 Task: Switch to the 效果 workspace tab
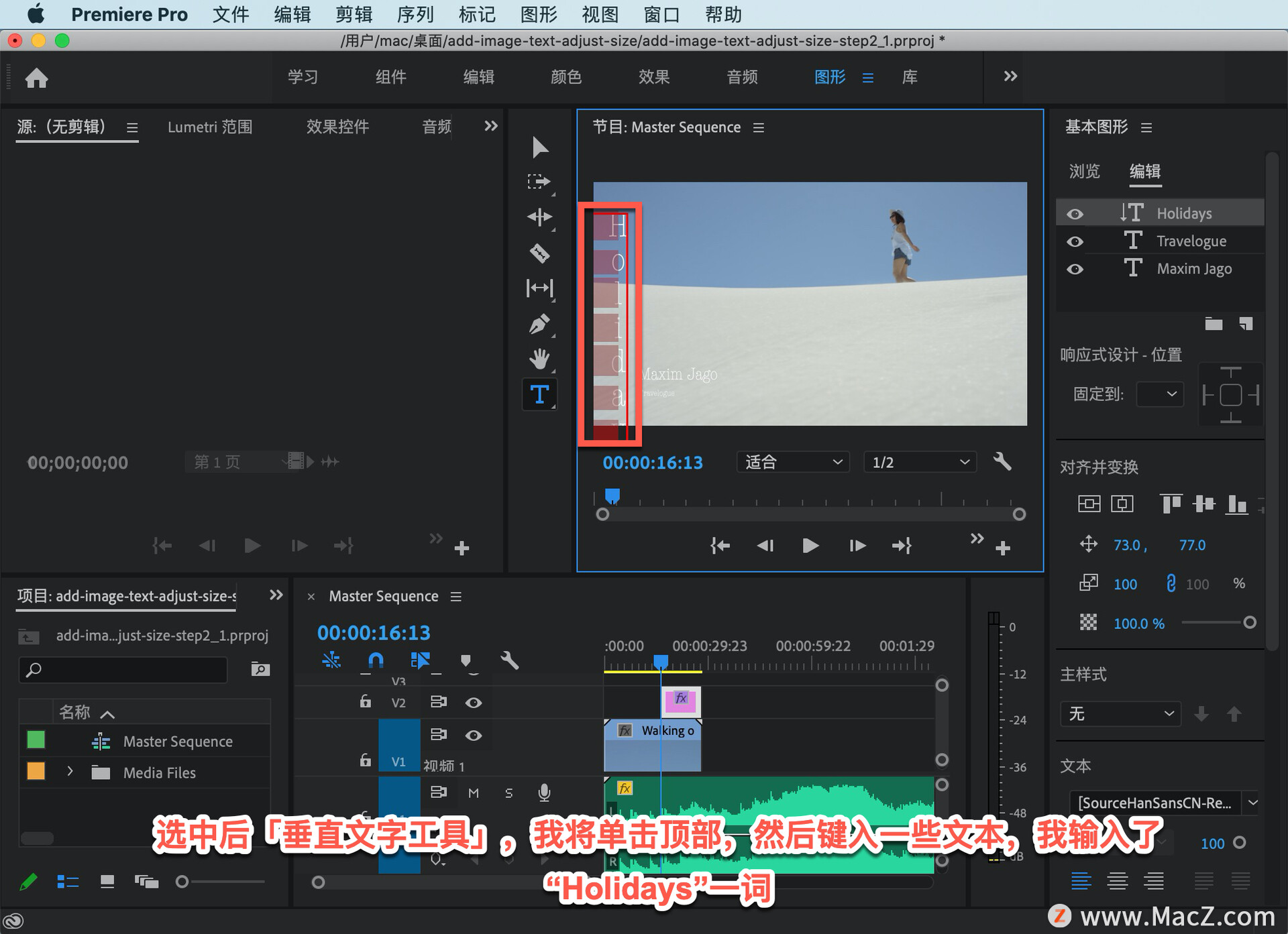pos(654,77)
